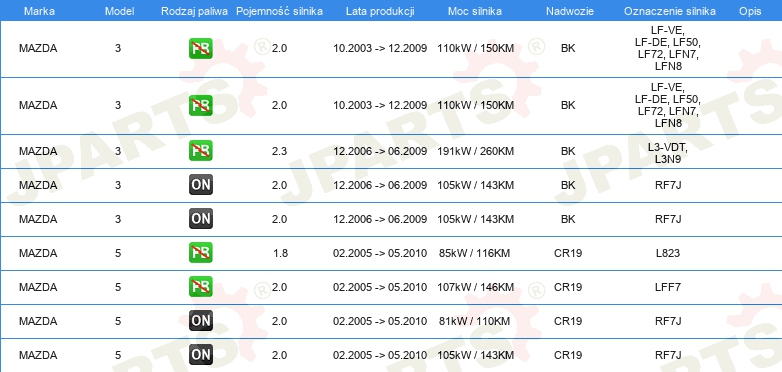782x372 pixels.
Task: Click the 85kW / 116KM power cell
Action: pos(474,253)
